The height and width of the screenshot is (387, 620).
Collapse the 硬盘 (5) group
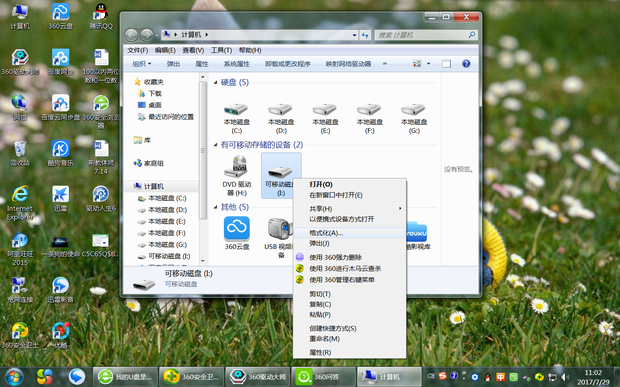coord(215,83)
